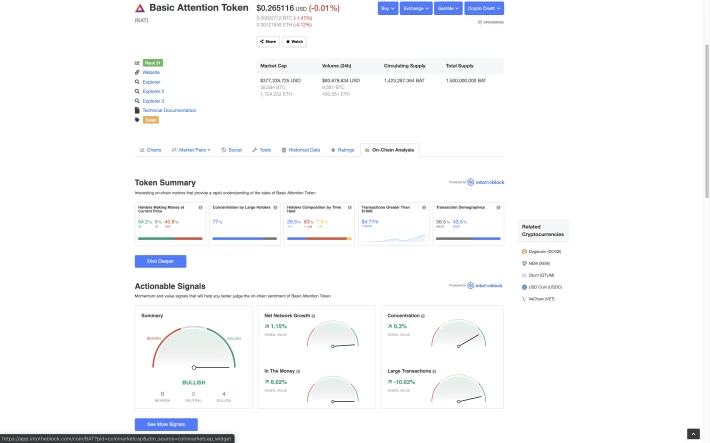The image size is (710, 443).
Task: Select the On-Chain Analysis tab
Action: [x=389, y=150]
